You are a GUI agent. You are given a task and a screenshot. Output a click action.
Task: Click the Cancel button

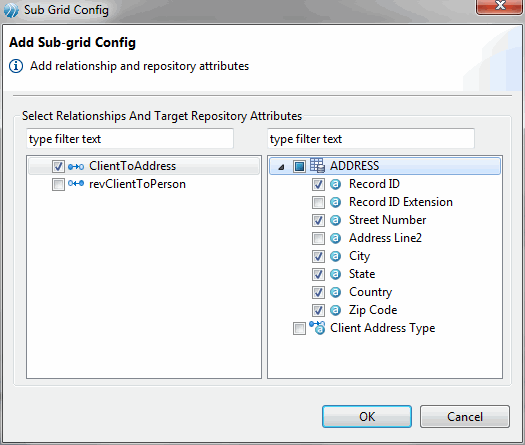click(465, 417)
